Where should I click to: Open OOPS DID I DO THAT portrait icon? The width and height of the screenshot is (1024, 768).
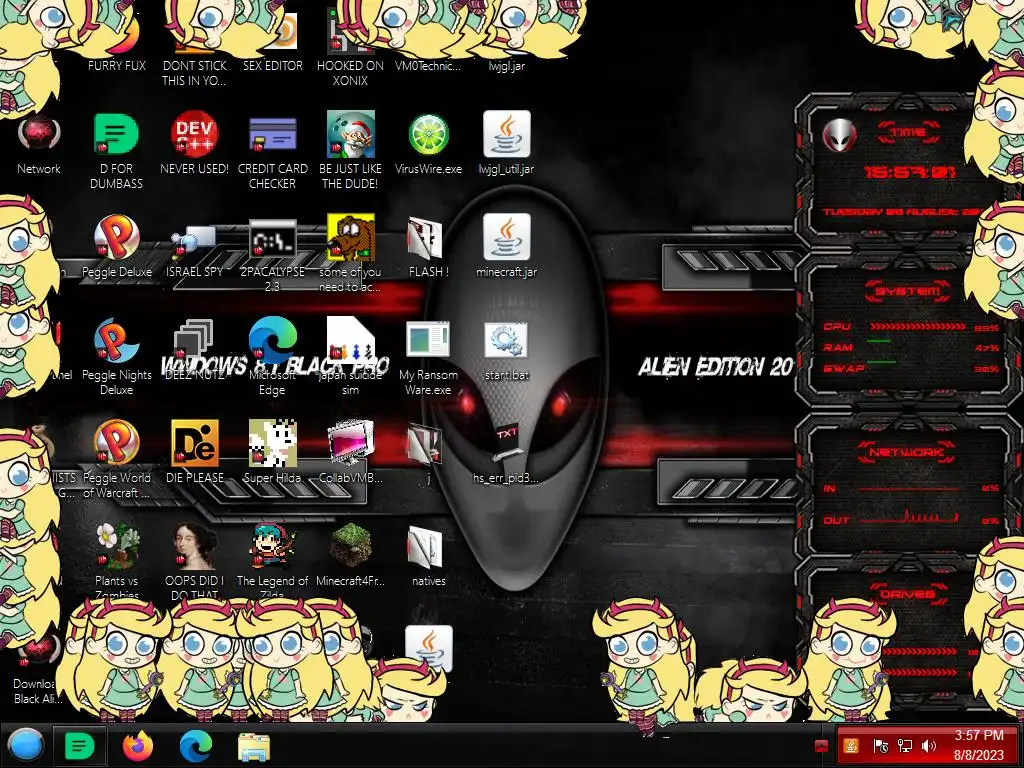pyautogui.click(x=194, y=546)
